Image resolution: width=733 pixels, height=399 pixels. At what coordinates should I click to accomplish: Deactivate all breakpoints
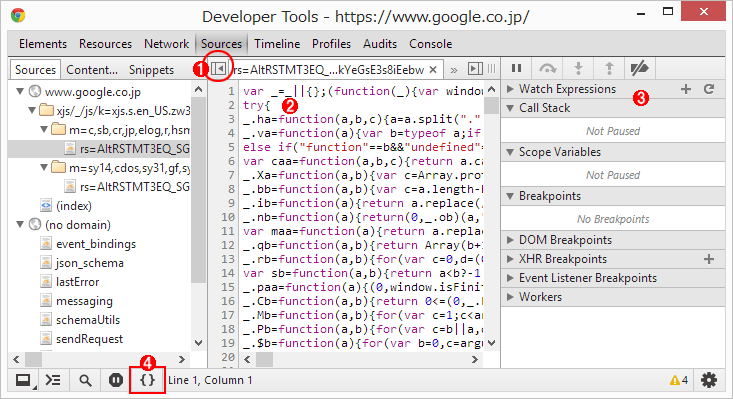click(639, 69)
